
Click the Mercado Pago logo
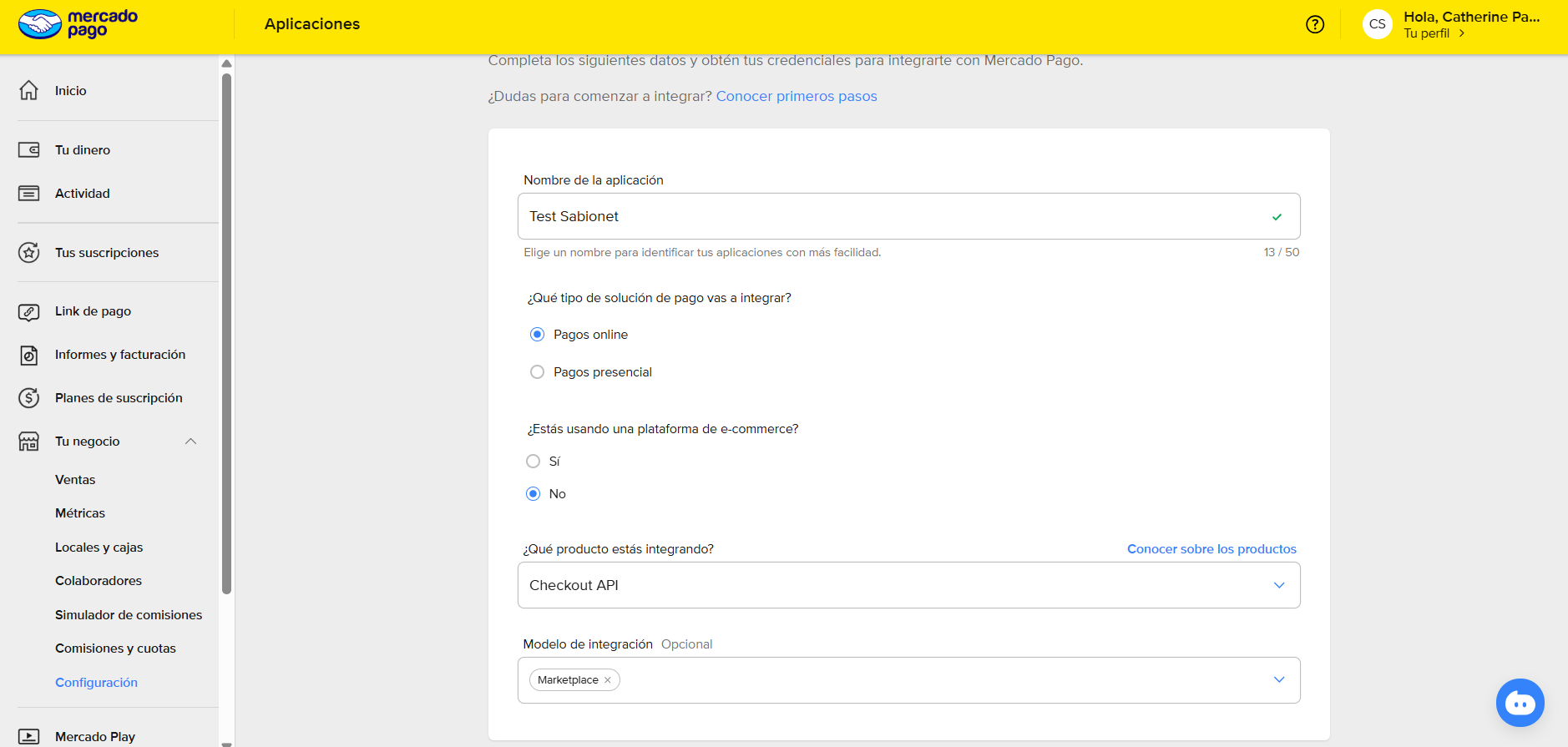(x=78, y=23)
